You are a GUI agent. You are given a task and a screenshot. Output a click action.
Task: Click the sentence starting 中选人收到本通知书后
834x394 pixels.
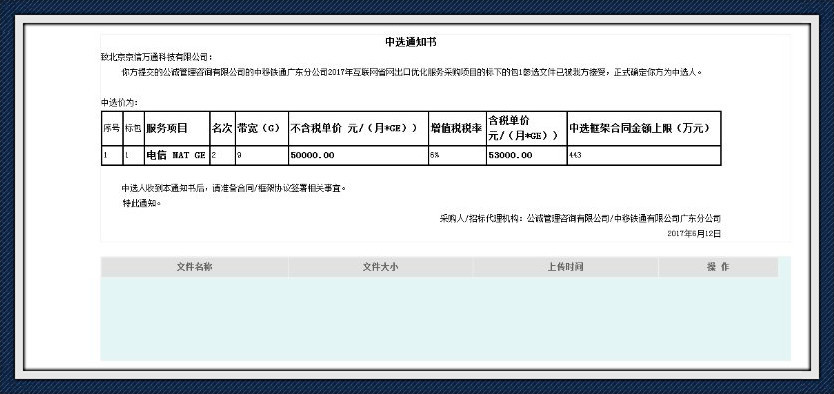(x=234, y=188)
